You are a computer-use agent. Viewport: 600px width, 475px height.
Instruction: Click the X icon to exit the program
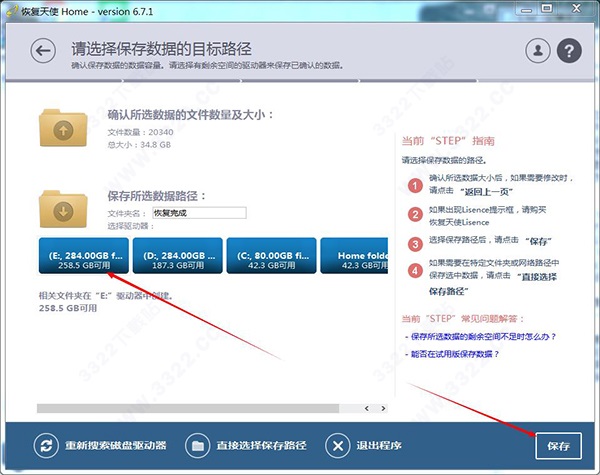[x=338, y=446]
